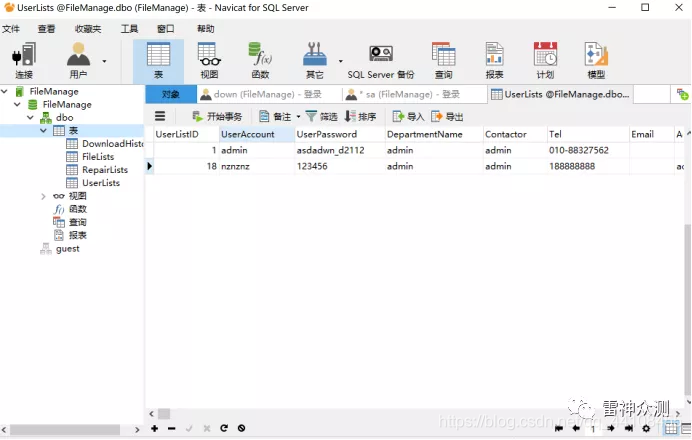The image size is (692, 440).
Task: Add a new record with plus icon
Action: tap(154, 428)
